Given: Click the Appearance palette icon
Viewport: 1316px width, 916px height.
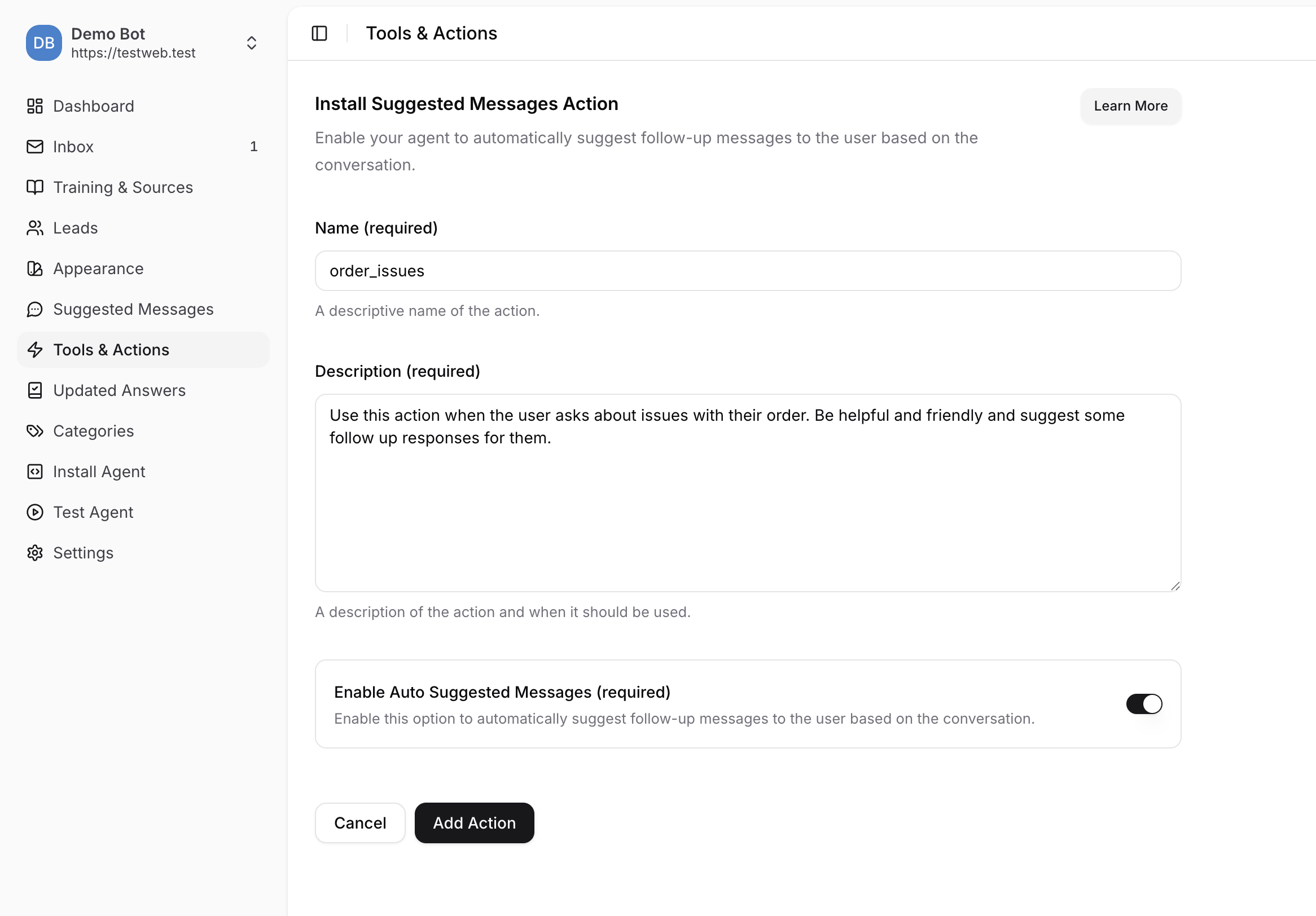Looking at the screenshot, I should (35, 268).
